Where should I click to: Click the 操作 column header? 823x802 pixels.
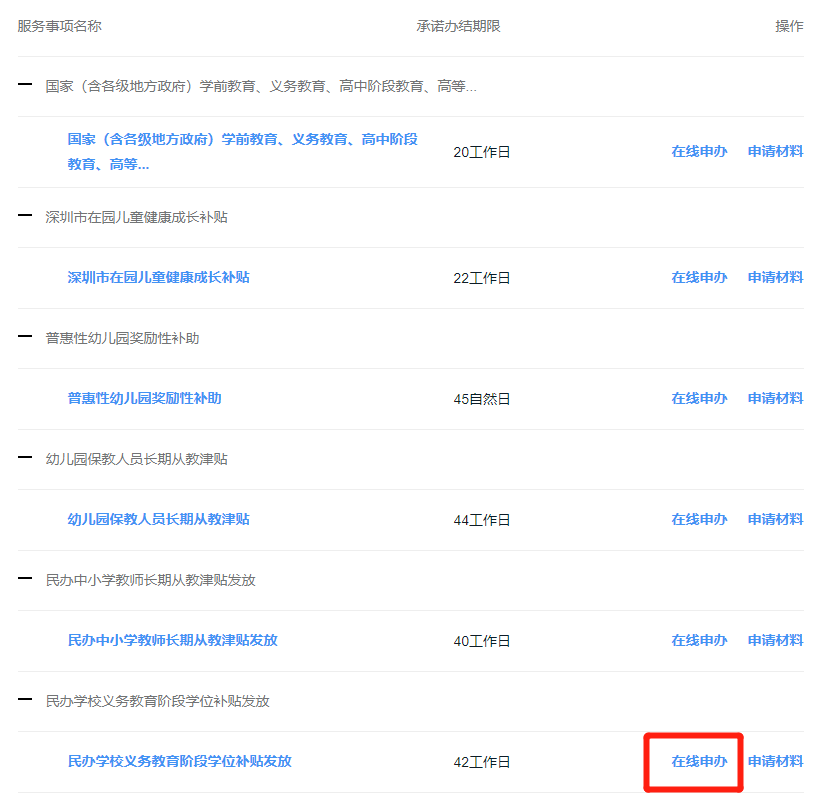tap(789, 26)
